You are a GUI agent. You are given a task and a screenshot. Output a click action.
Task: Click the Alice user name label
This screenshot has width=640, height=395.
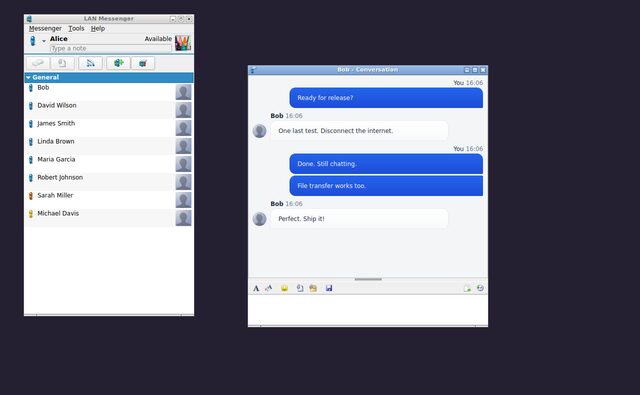pyautogui.click(x=59, y=39)
